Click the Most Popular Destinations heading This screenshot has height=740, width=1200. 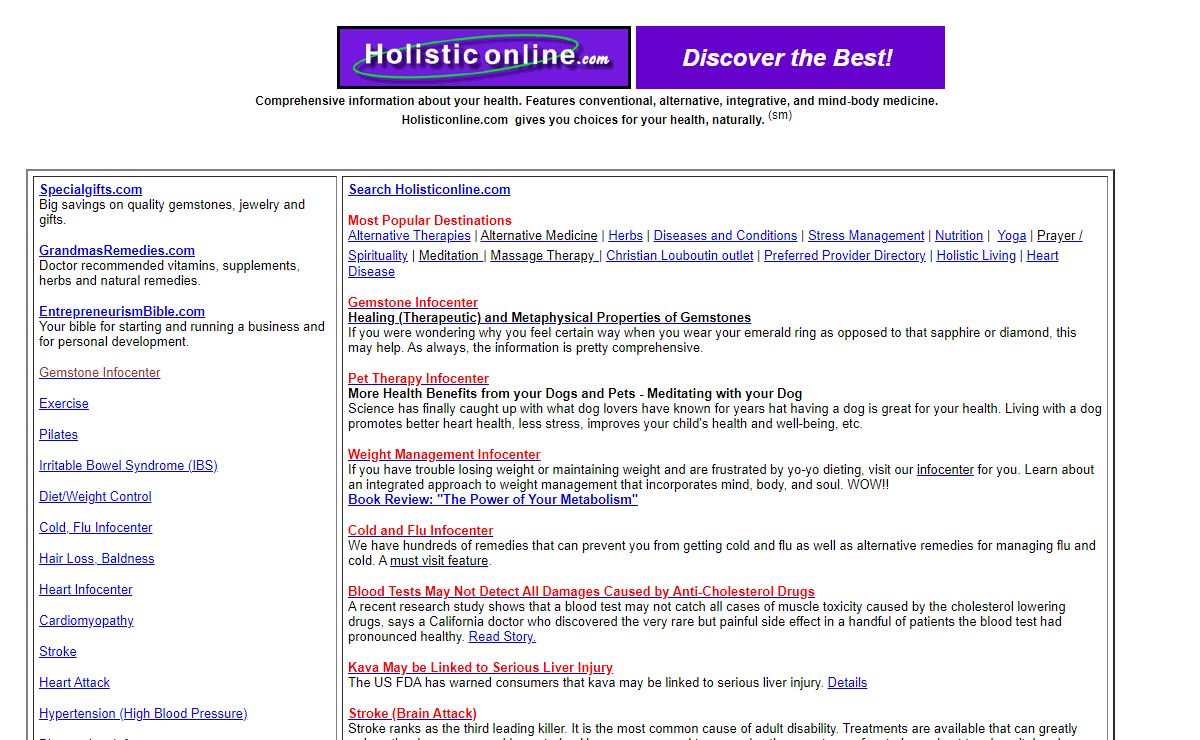429,220
